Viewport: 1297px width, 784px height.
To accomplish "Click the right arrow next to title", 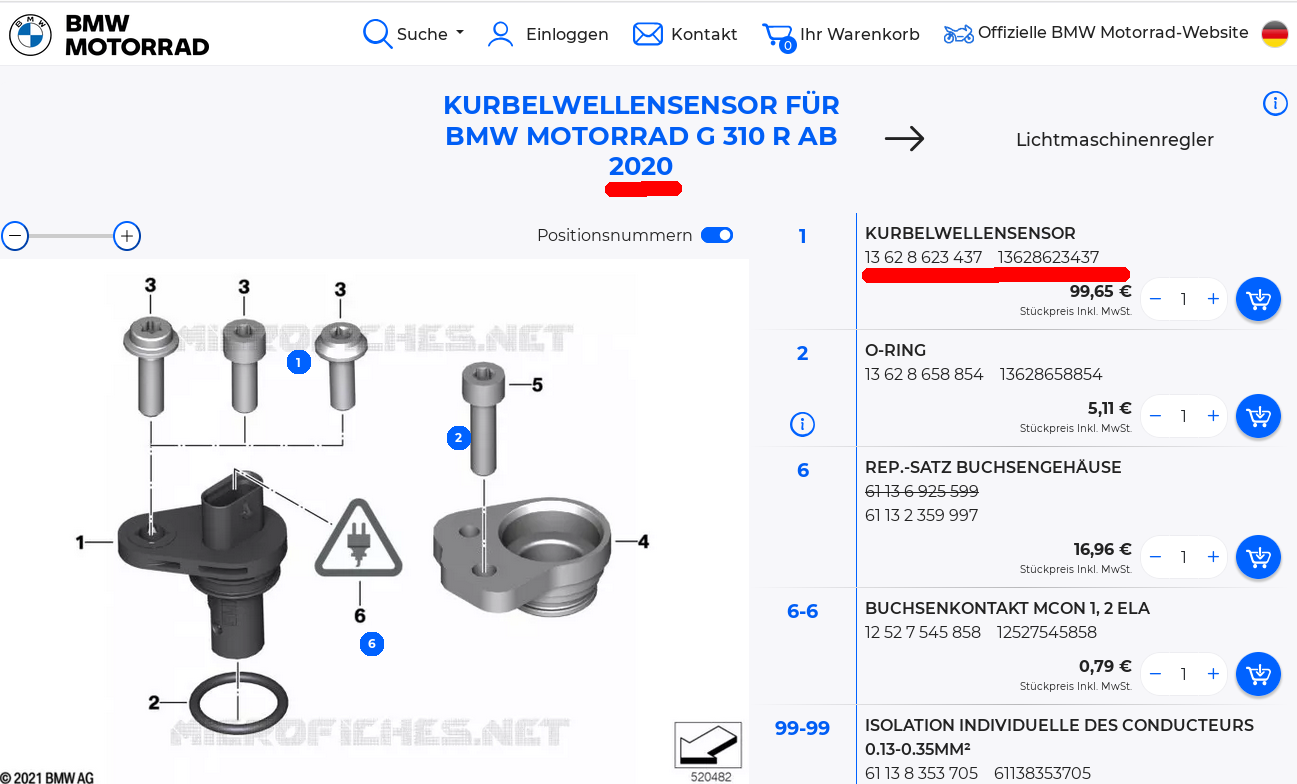I will (x=904, y=139).
